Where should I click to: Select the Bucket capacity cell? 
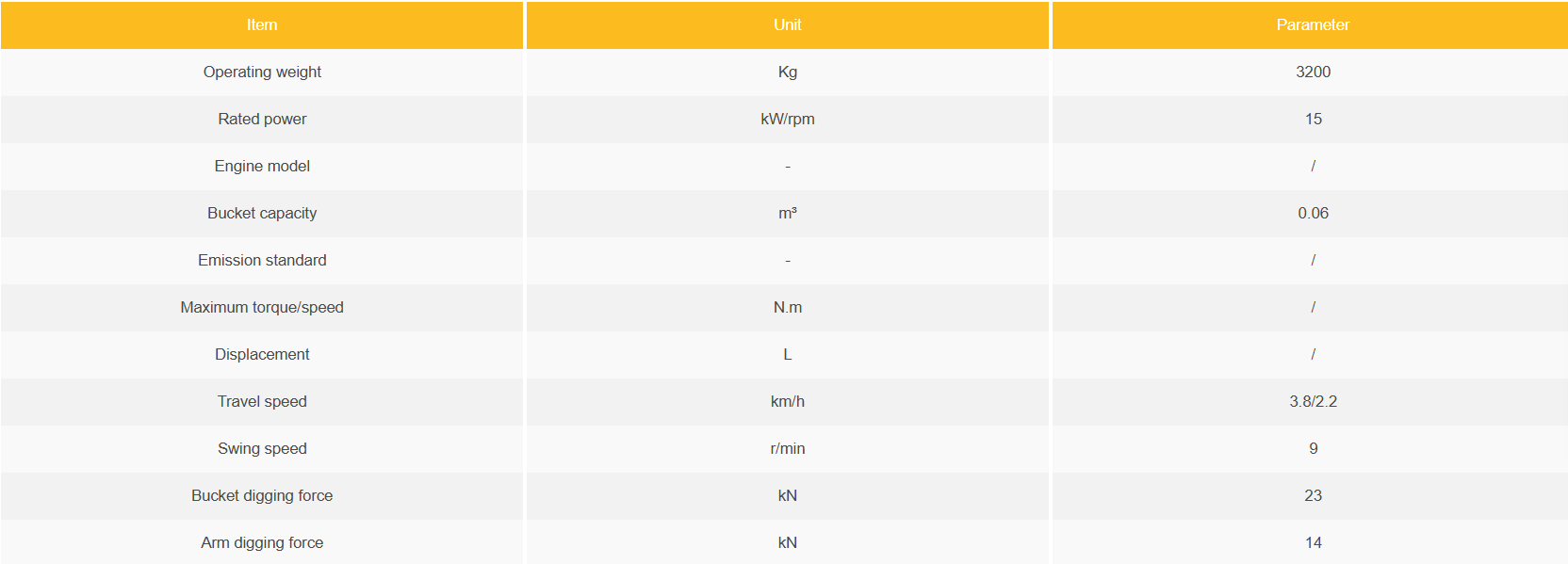[262, 214]
